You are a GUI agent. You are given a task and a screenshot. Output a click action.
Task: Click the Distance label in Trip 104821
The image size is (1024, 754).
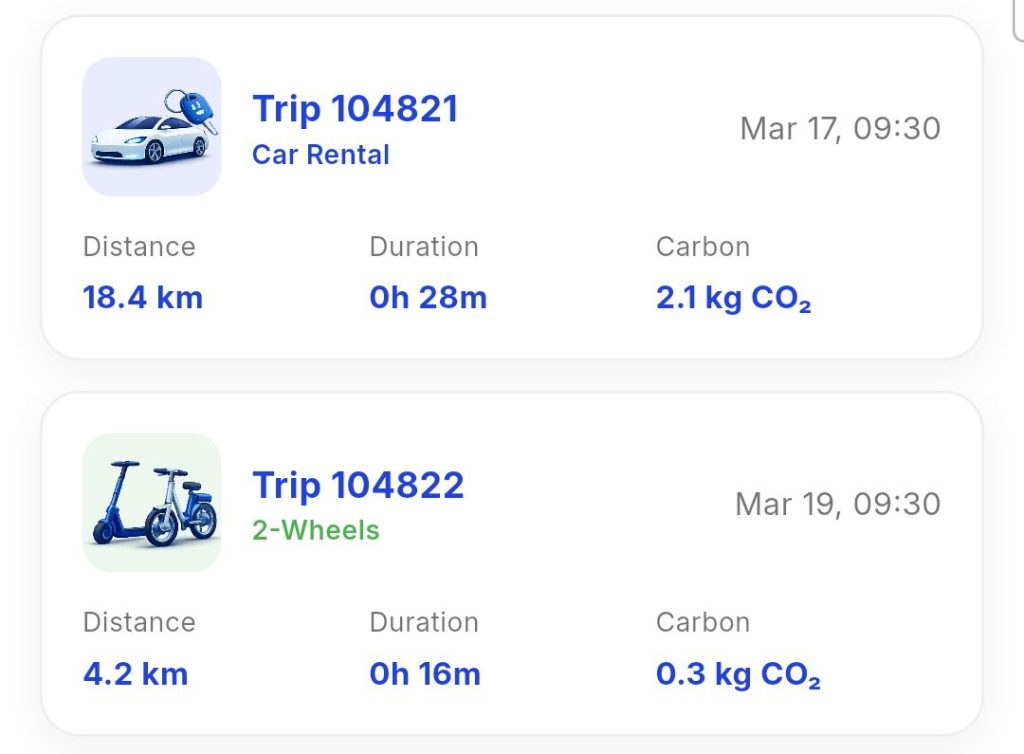point(139,247)
